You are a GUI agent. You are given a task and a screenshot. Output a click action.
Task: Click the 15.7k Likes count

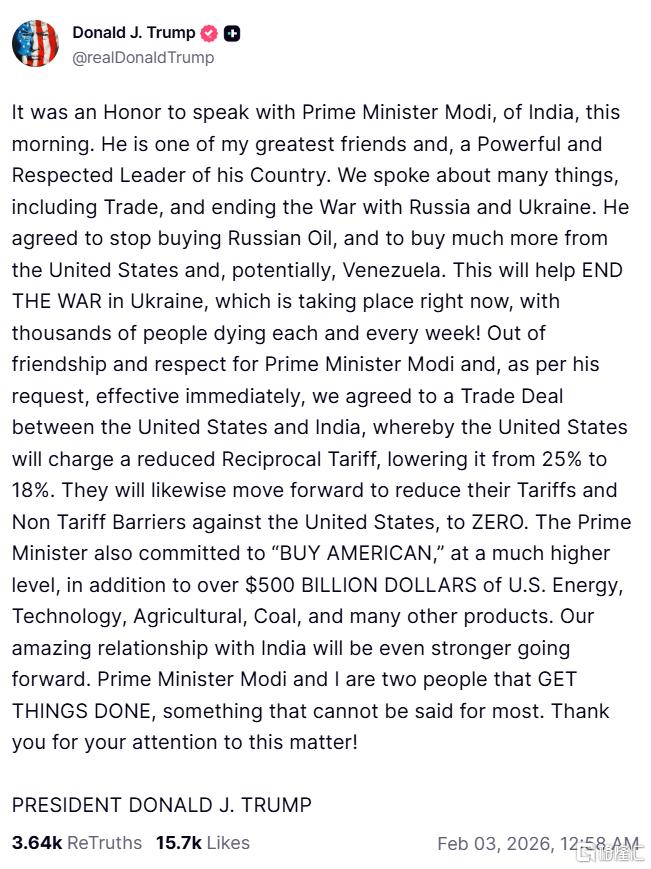tap(203, 843)
